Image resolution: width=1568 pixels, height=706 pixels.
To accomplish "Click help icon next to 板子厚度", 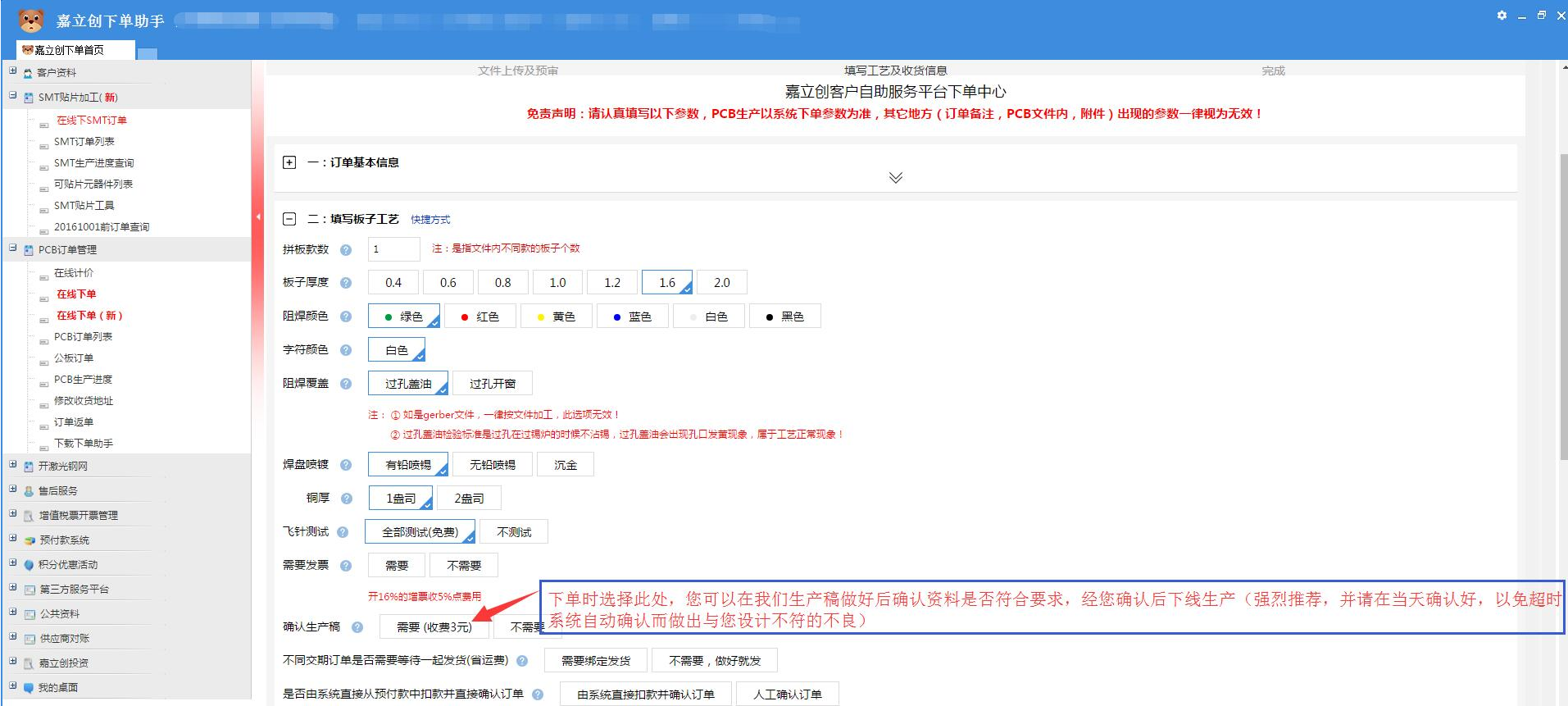I will (346, 283).
